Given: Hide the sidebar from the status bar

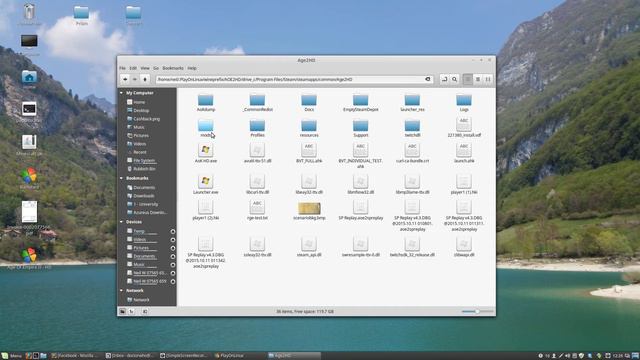Looking at the screenshot, I should 145,311.
